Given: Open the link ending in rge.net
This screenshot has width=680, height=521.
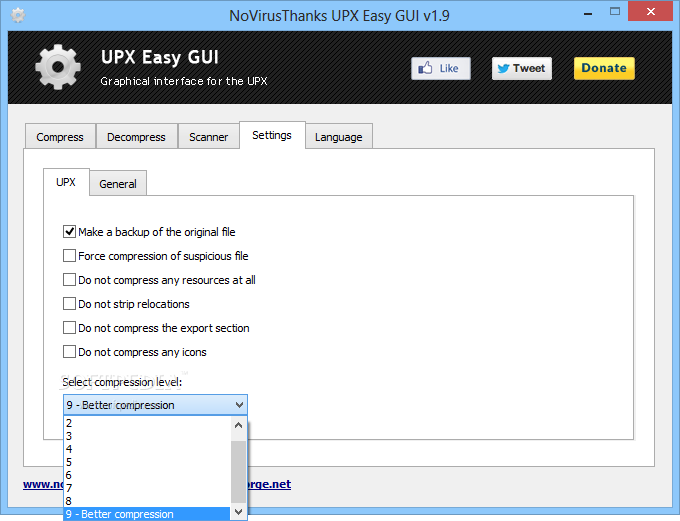Looking at the screenshot, I should pos(269,484).
